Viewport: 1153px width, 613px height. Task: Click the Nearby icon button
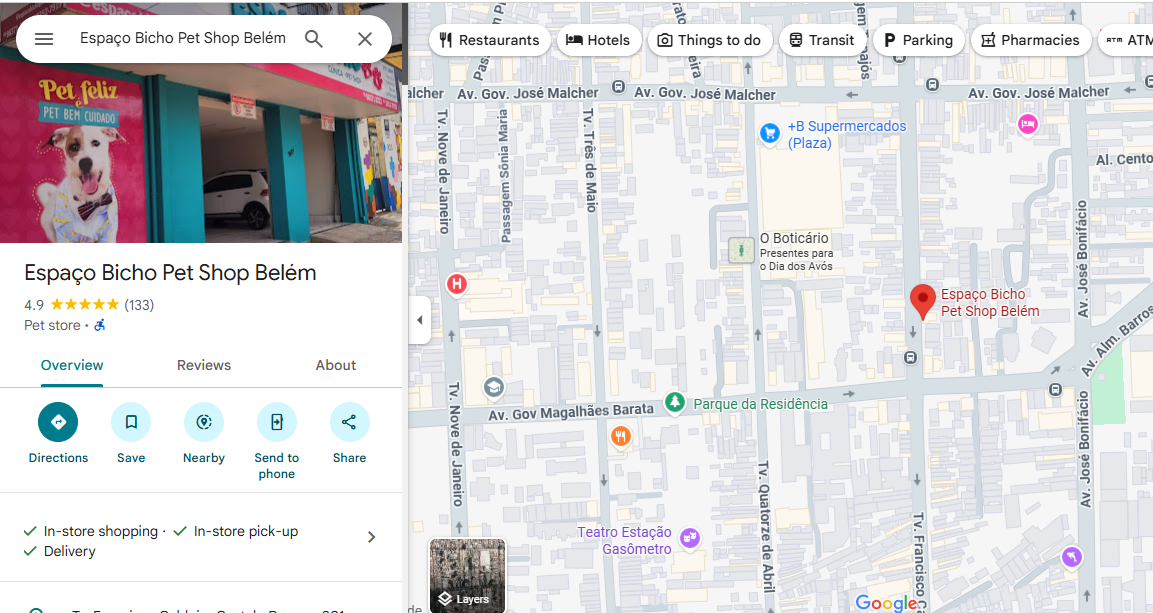coord(204,422)
